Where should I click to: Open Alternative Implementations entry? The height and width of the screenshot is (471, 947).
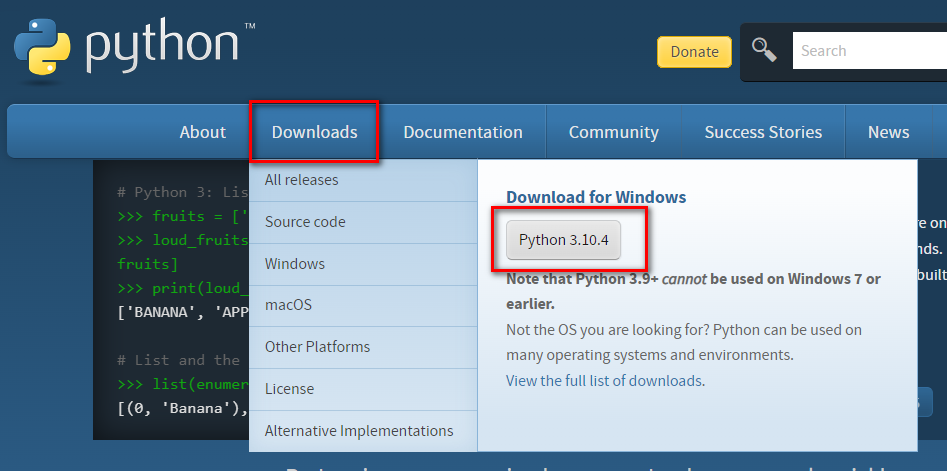358,431
